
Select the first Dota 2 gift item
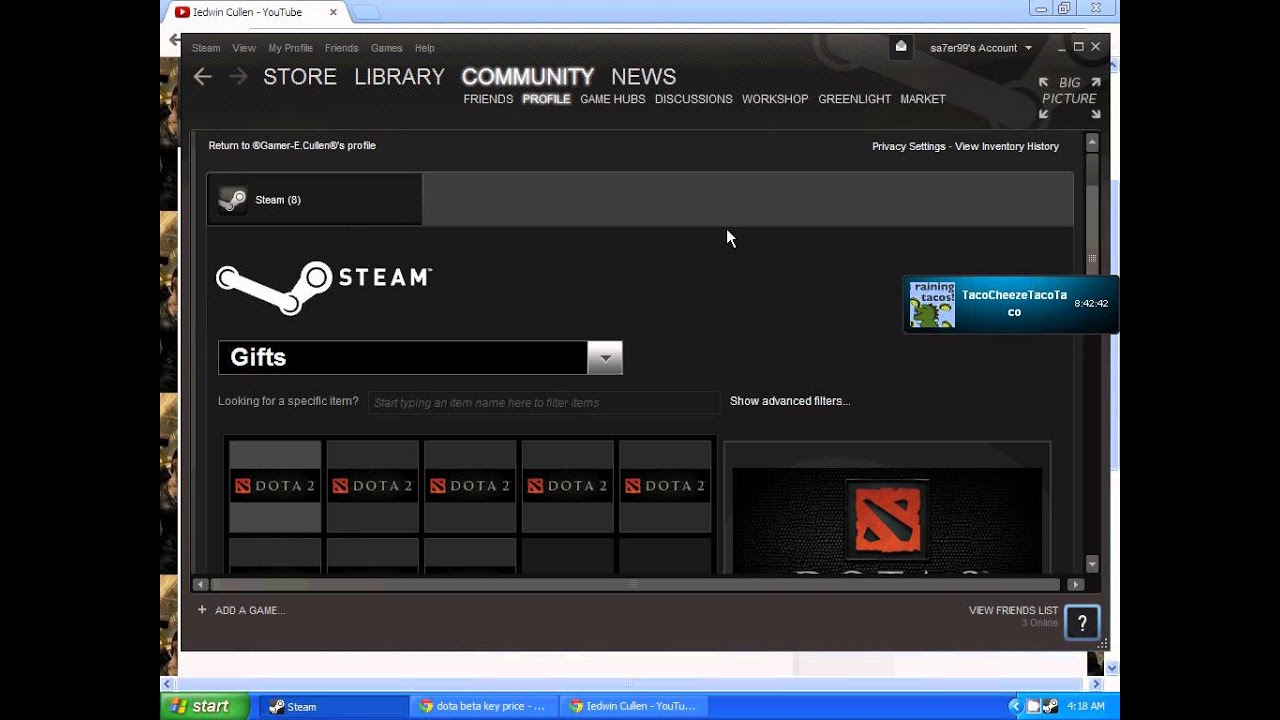tap(275, 486)
